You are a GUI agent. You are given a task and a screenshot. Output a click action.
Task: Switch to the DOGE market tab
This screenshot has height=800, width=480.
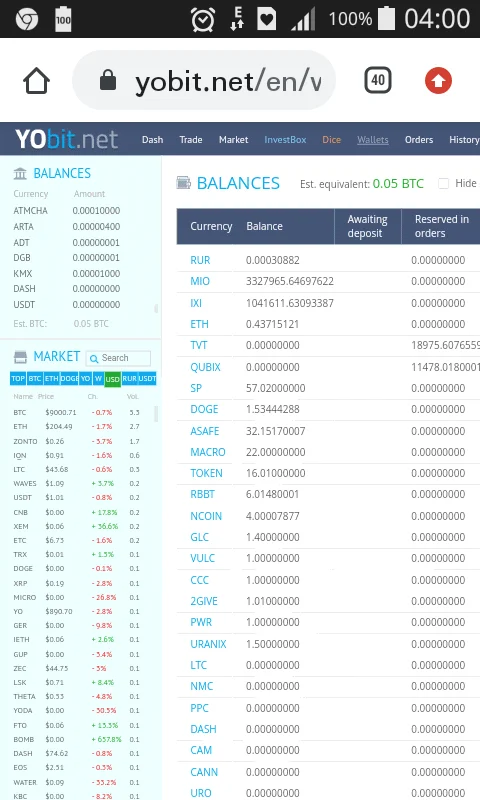(69, 379)
